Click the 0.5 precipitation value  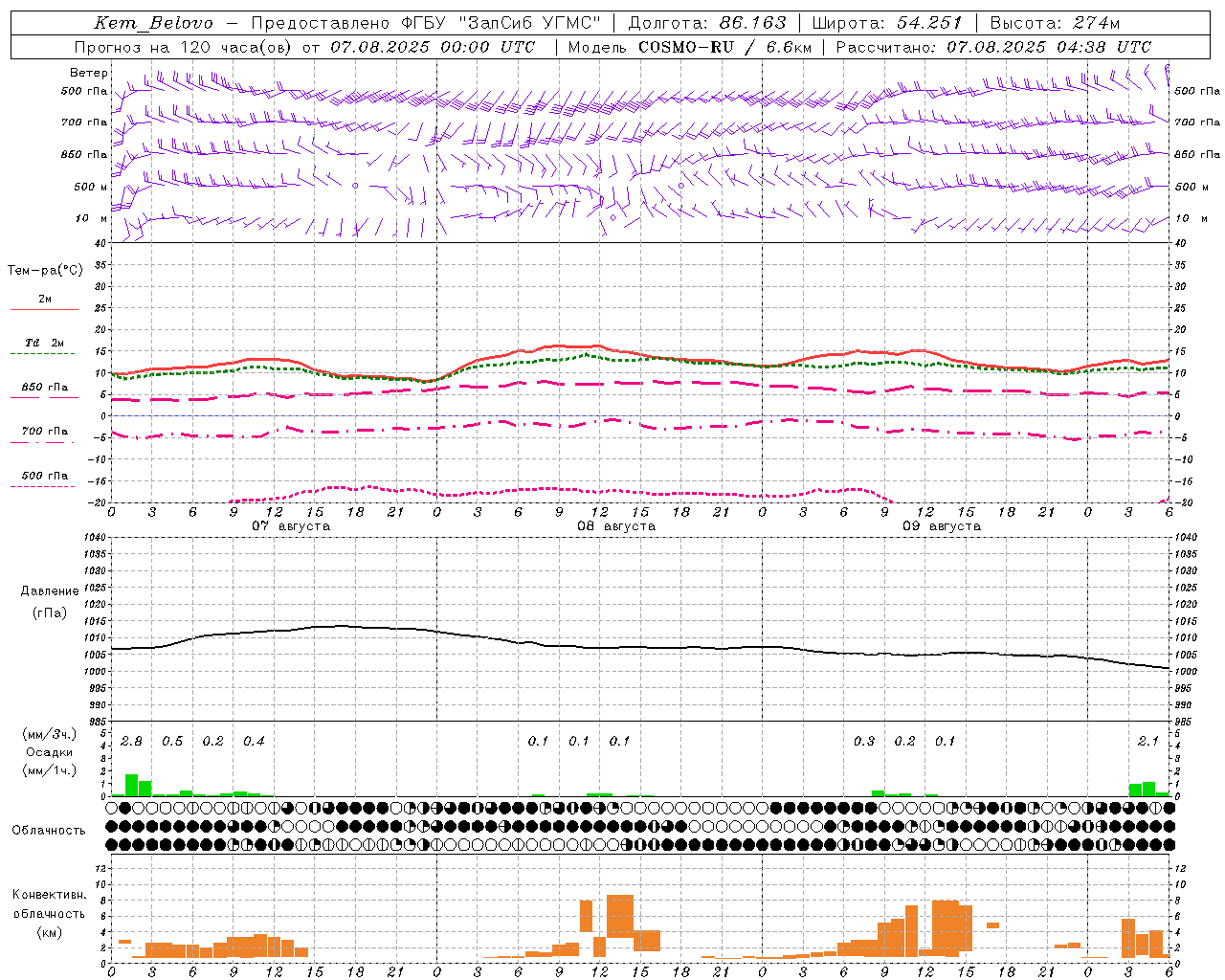(172, 742)
